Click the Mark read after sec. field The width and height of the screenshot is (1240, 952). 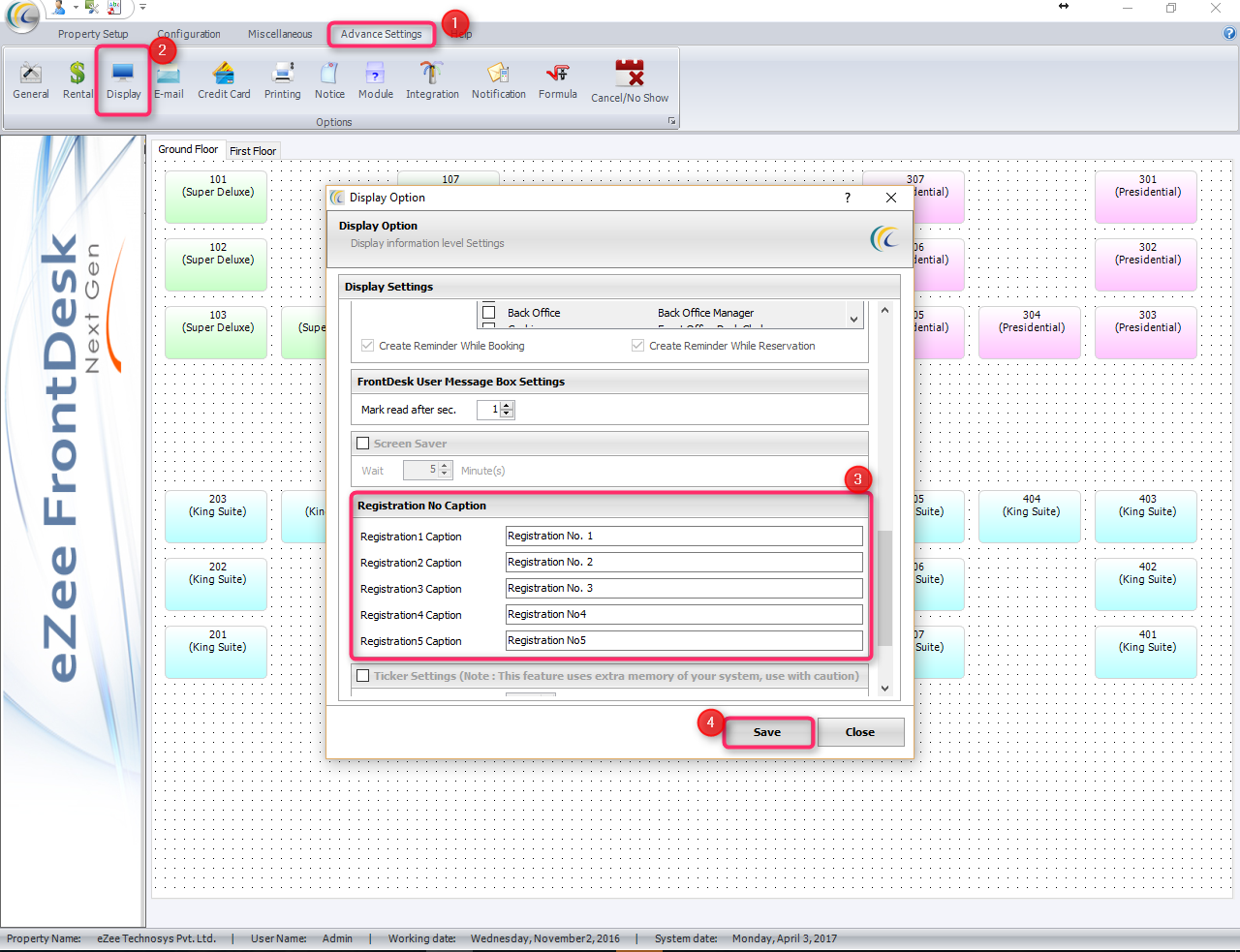click(488, 410)
